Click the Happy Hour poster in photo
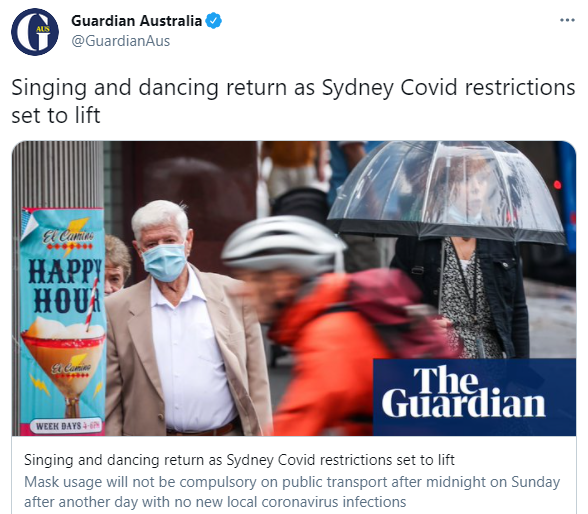 coord(62,322)
